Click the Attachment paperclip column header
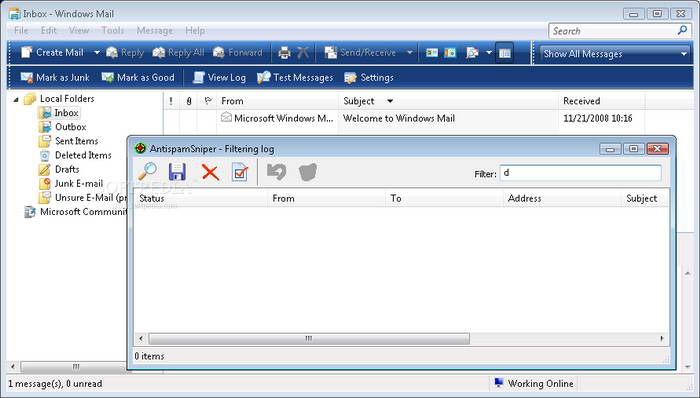Screen dimensions: 700x398 pos(188,101)
